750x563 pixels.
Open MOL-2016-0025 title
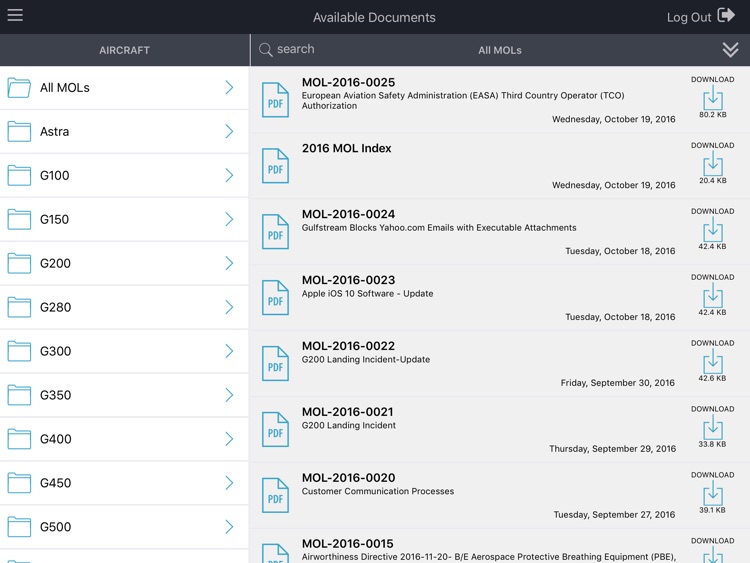348,82
